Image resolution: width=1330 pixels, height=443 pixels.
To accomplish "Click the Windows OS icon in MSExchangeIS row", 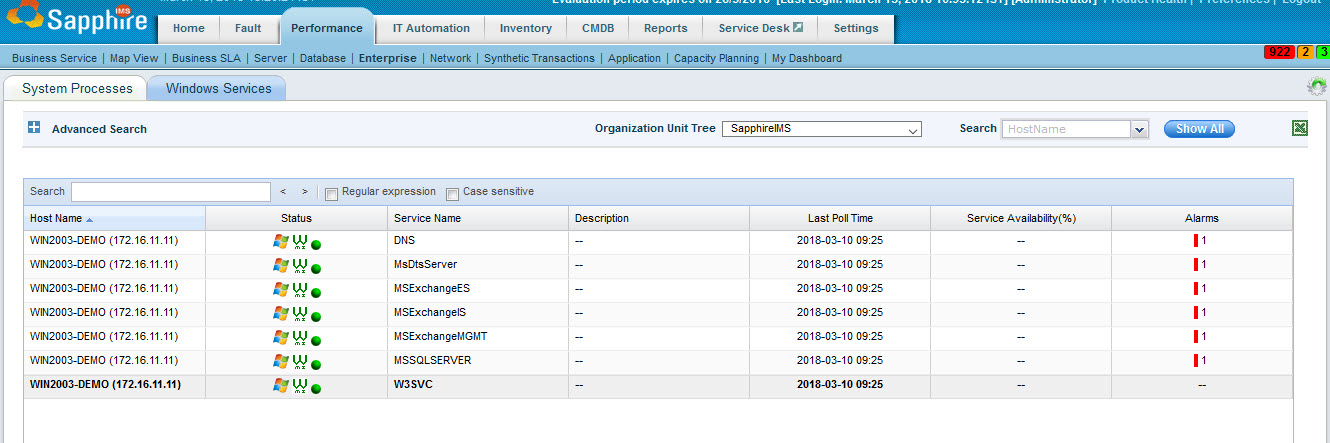I will [281, 313].
